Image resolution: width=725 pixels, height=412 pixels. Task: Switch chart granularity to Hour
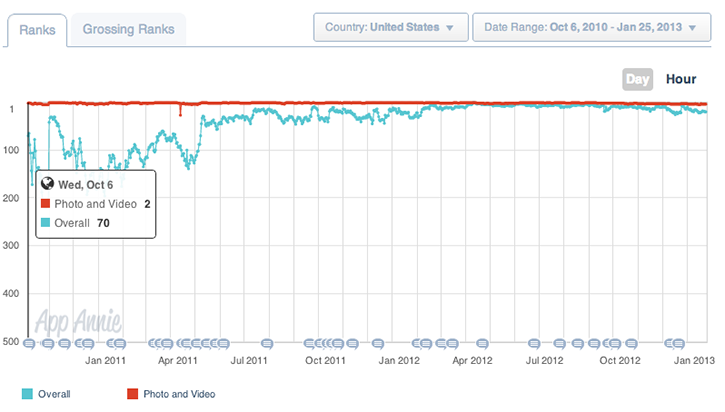[x=681, y=79]
